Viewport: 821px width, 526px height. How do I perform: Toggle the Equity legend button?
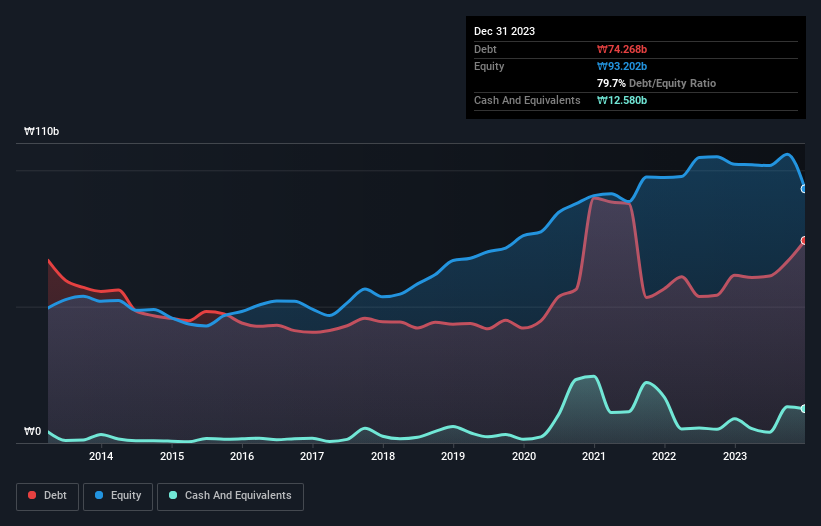pos(118,496)
